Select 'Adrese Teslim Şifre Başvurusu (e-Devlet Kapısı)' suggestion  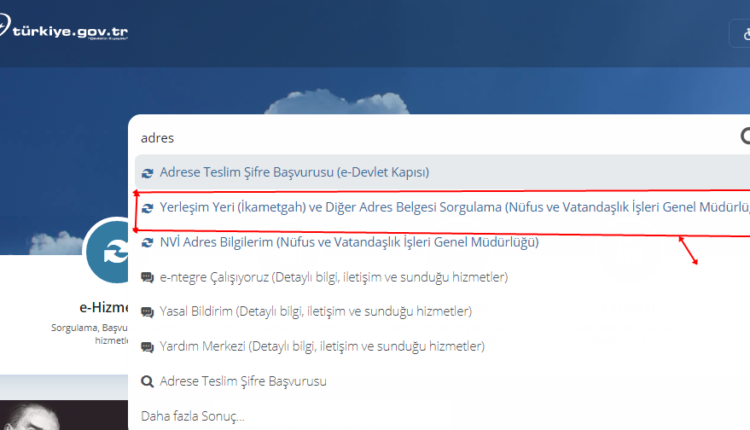tap(442, 172)
